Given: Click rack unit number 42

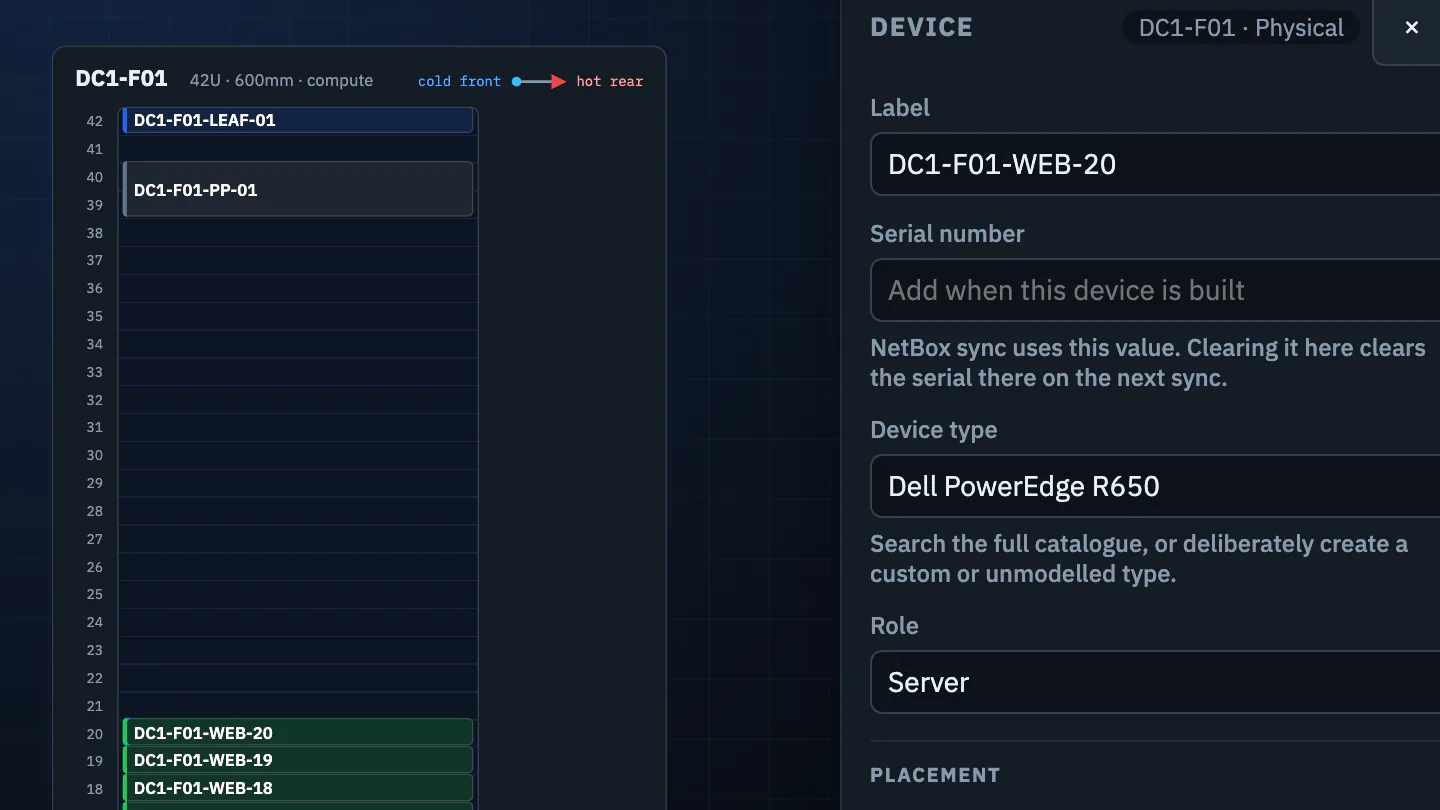Looking at the screenshot, I should pos(95,121).
